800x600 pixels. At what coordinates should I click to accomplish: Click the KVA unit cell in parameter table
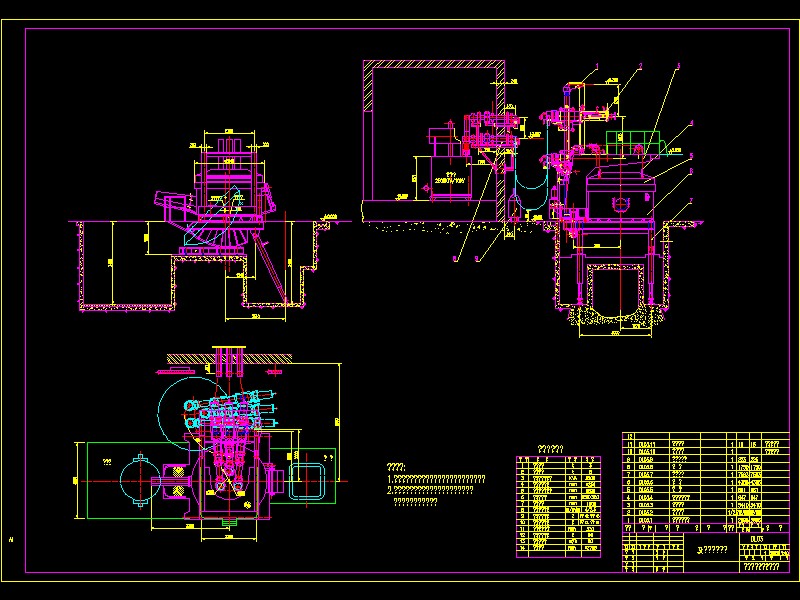[574, 479]
